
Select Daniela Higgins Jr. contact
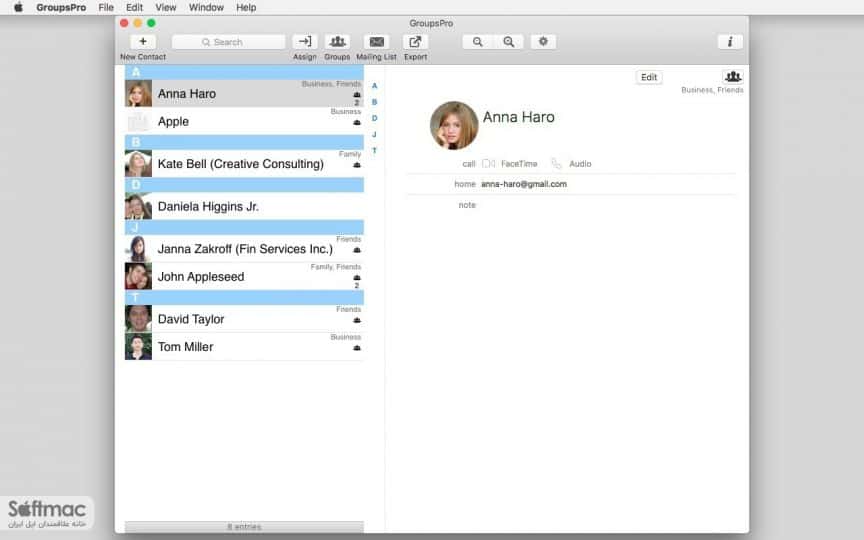(x=244, y=206)
